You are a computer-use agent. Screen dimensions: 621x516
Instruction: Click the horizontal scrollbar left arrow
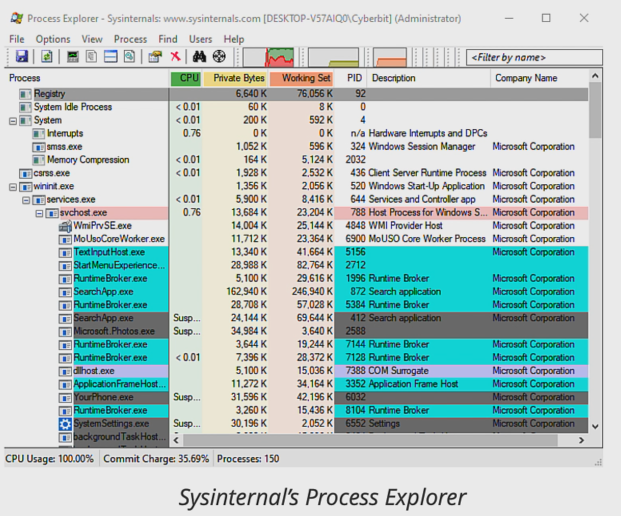[176, 440]
